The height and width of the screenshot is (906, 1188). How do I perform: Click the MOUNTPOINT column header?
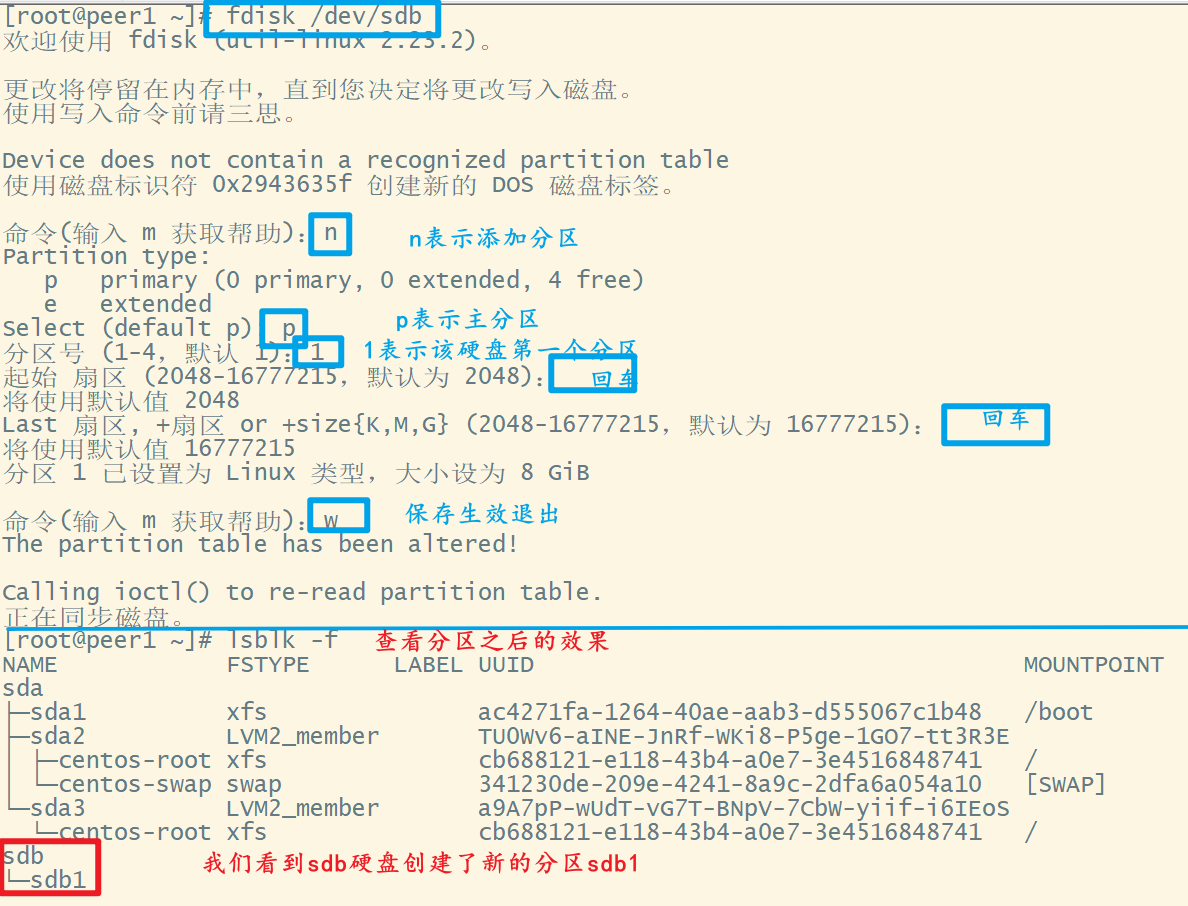click(x=1093, y=665)
